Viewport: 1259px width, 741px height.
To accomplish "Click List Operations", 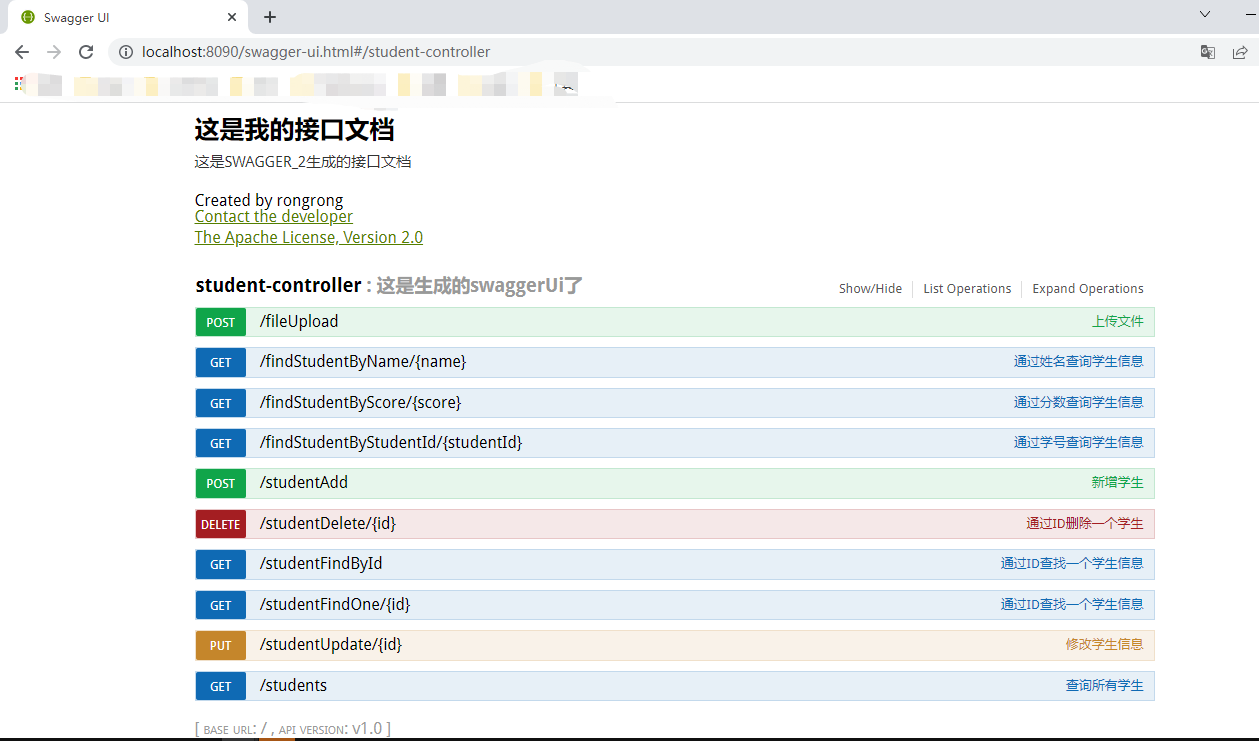I will pos(967,289).
